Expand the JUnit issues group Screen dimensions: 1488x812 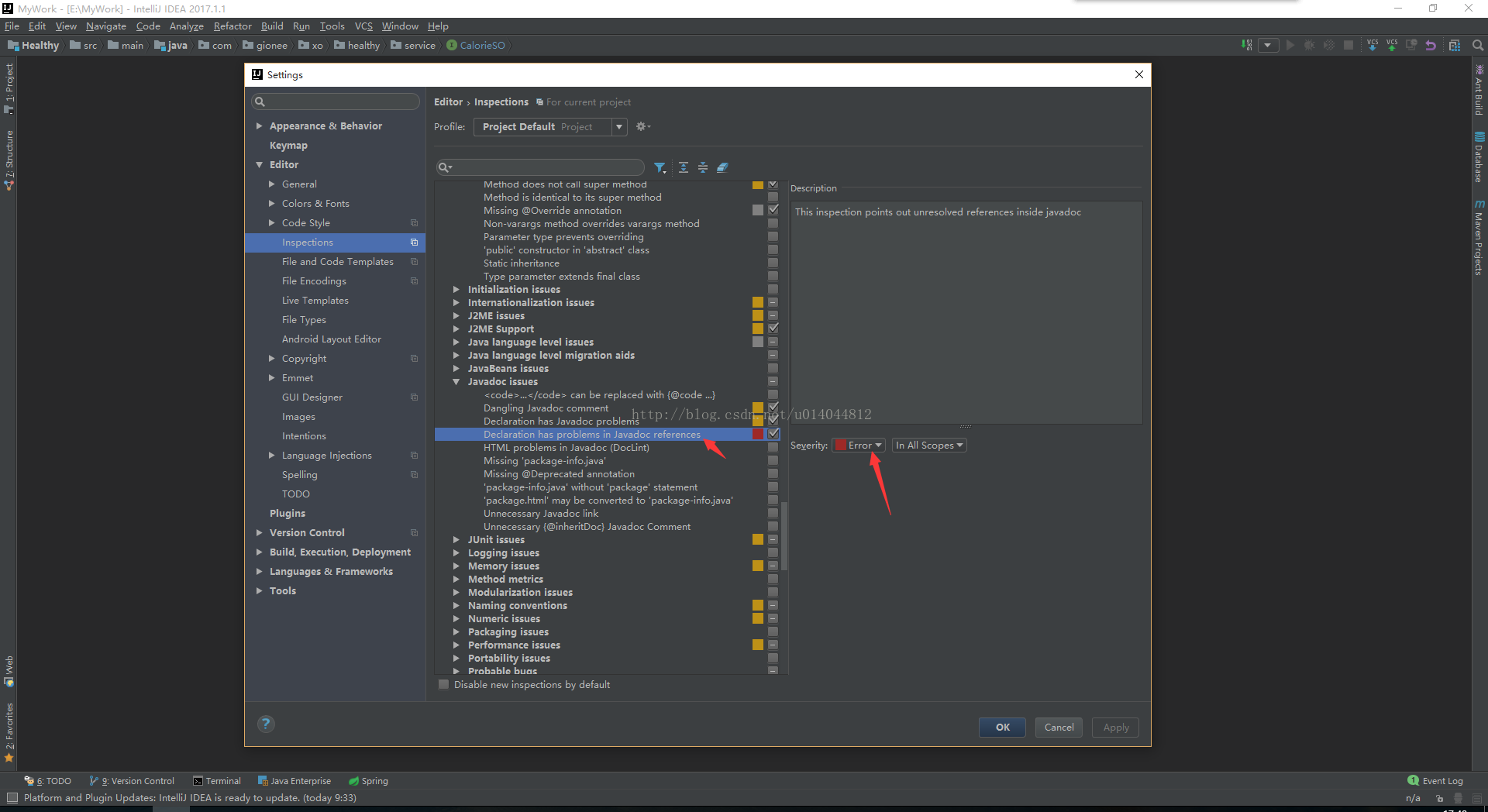456,540
